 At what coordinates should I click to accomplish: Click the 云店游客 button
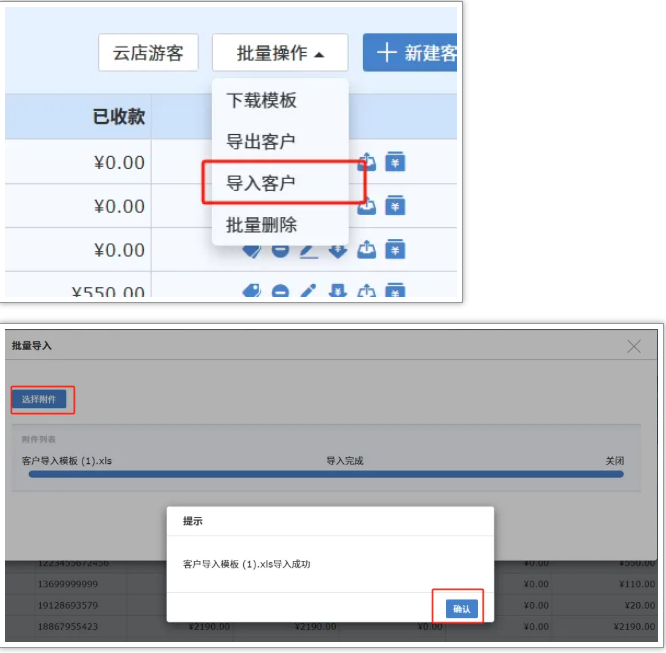pyautogui.click(x=148, y=53)
